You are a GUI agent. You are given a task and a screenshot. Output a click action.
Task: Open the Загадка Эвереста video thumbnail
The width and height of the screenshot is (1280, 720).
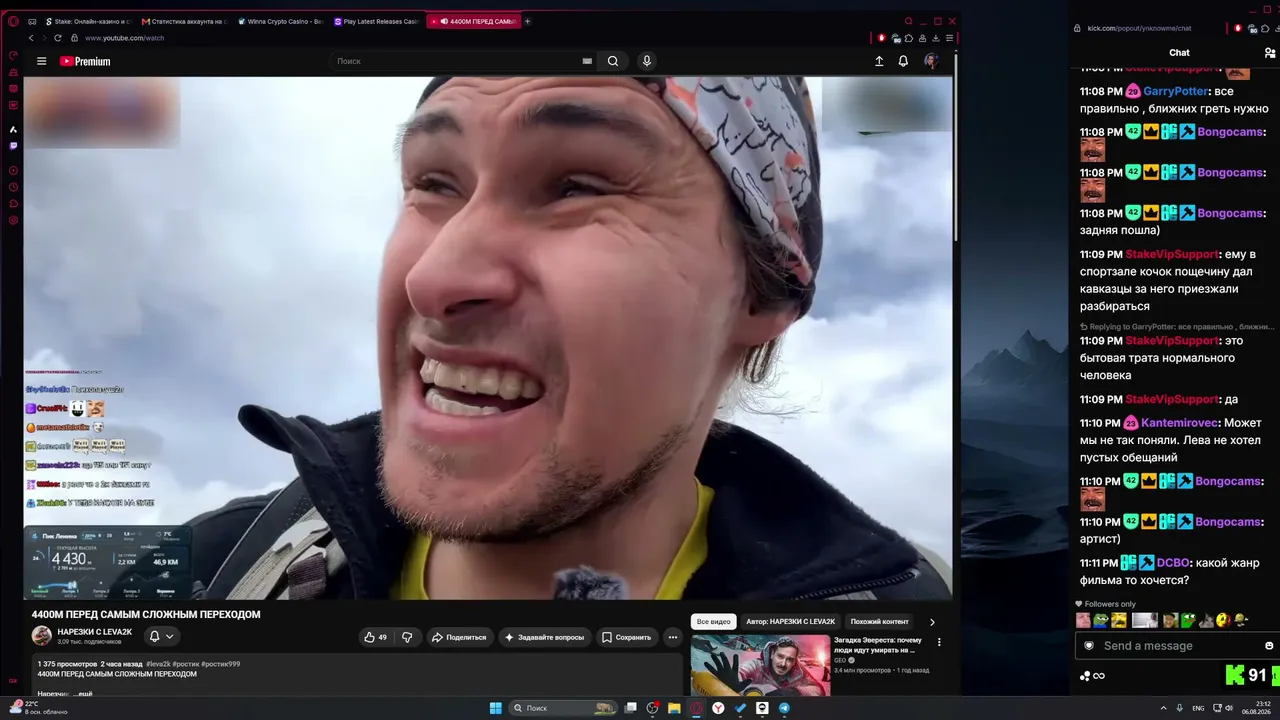pos(760,665)
